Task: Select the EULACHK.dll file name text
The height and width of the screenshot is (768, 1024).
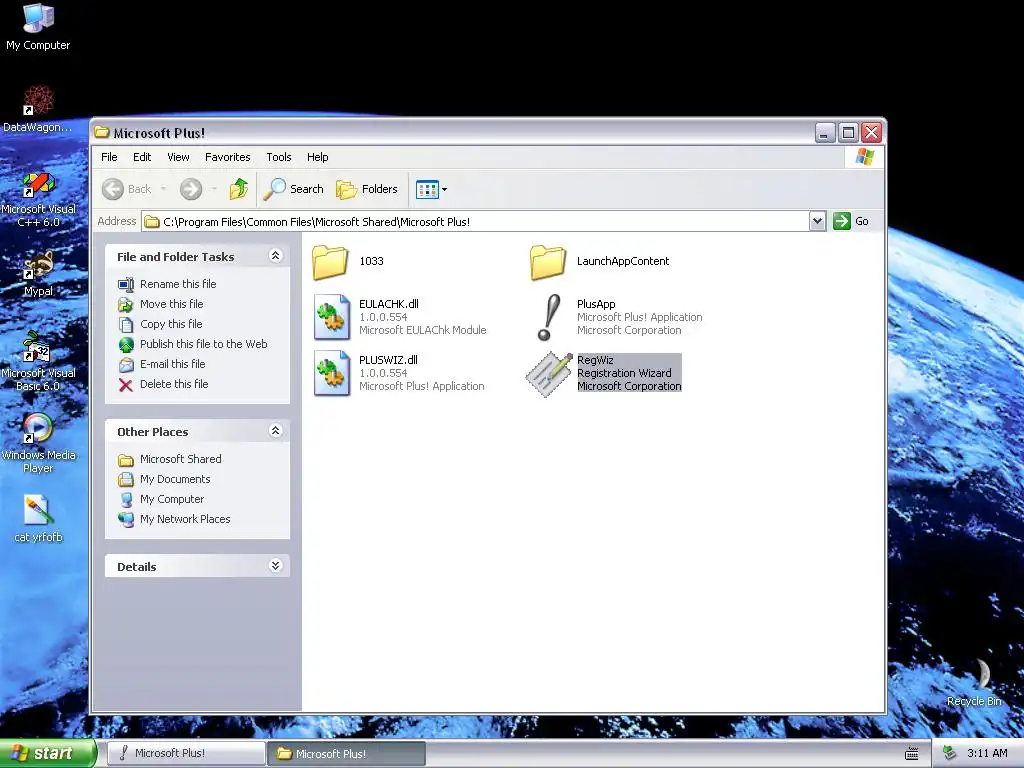Action: click(389, 304)
